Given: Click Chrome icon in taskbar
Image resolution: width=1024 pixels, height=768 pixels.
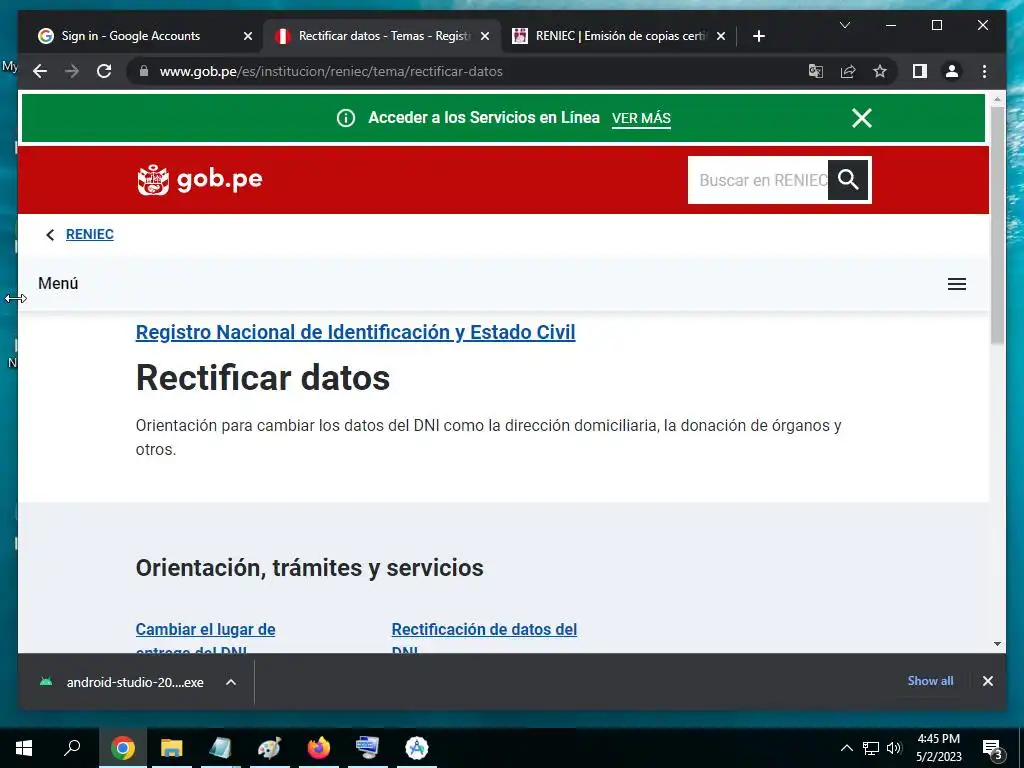Looking at the screenshot, I should [x=122, y=748].
